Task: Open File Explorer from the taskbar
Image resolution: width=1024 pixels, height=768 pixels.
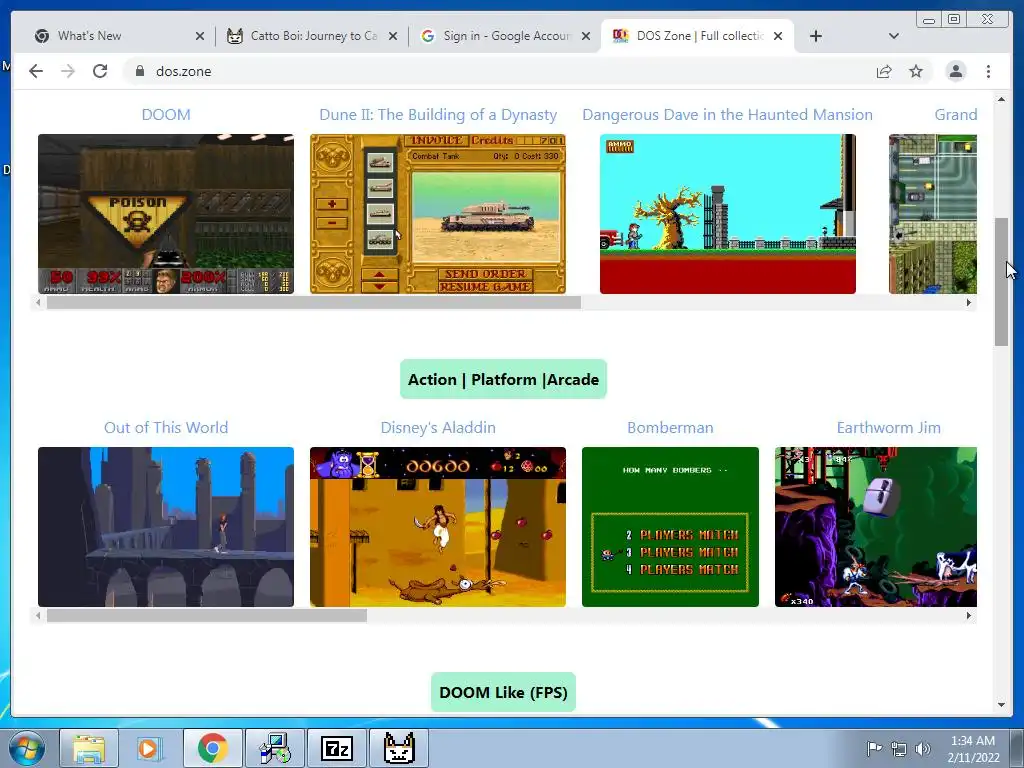Action: click(x=89, y=748)
